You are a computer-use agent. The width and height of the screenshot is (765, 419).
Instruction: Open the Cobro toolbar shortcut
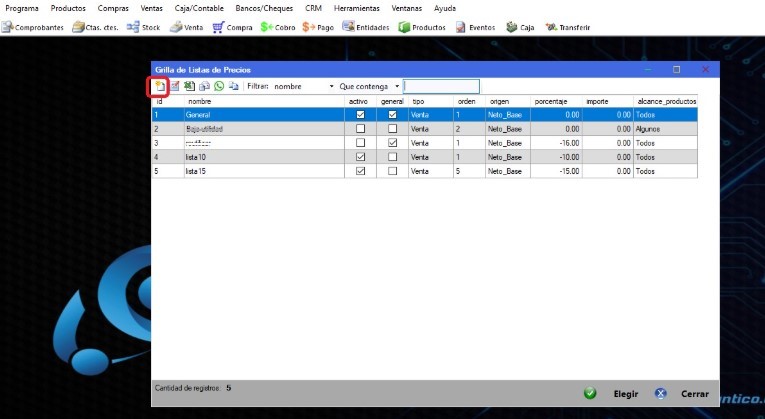[278, 27]
